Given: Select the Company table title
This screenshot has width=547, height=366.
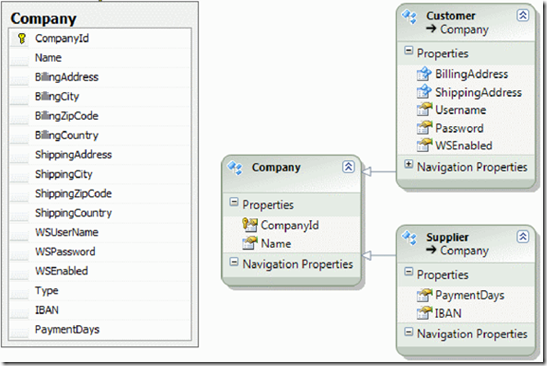Looking at the screenshot, I should [43, 18].
